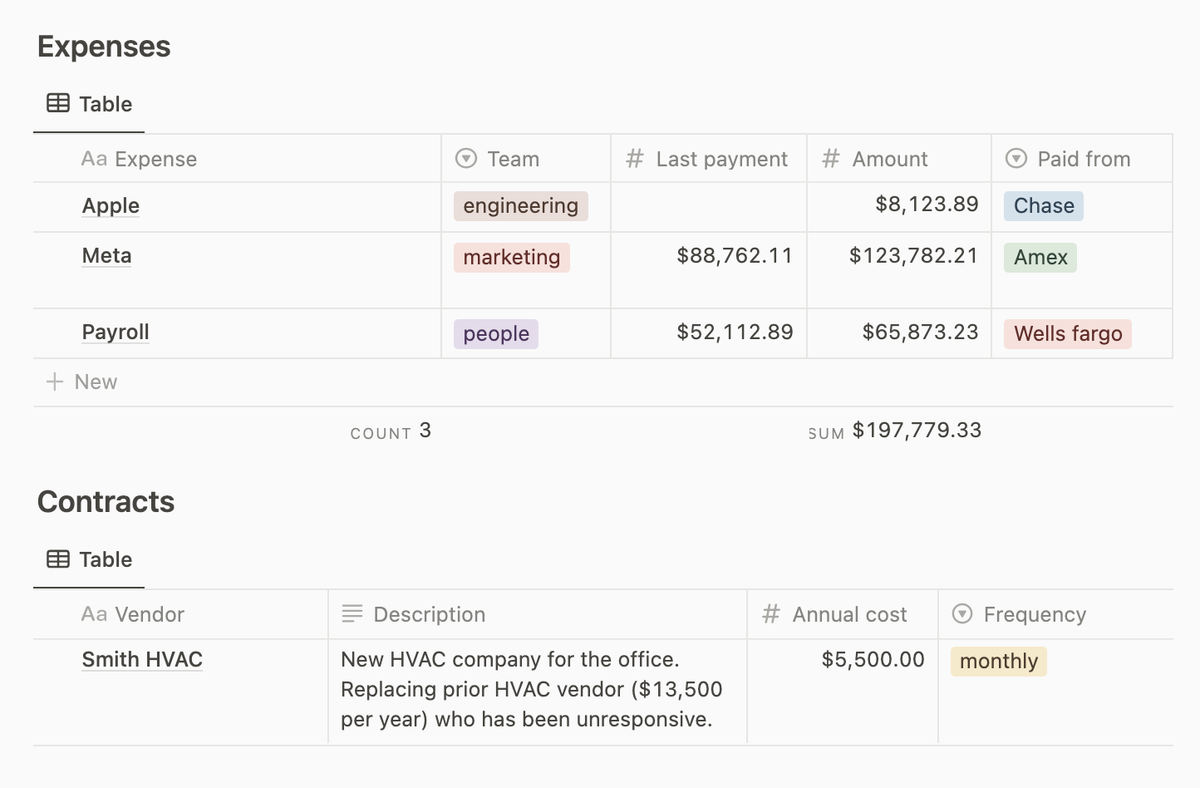This screenshot has width=1200, height=788.
Task: Select the yellow monthly frequency tag
Action: (x=998, y=661)
